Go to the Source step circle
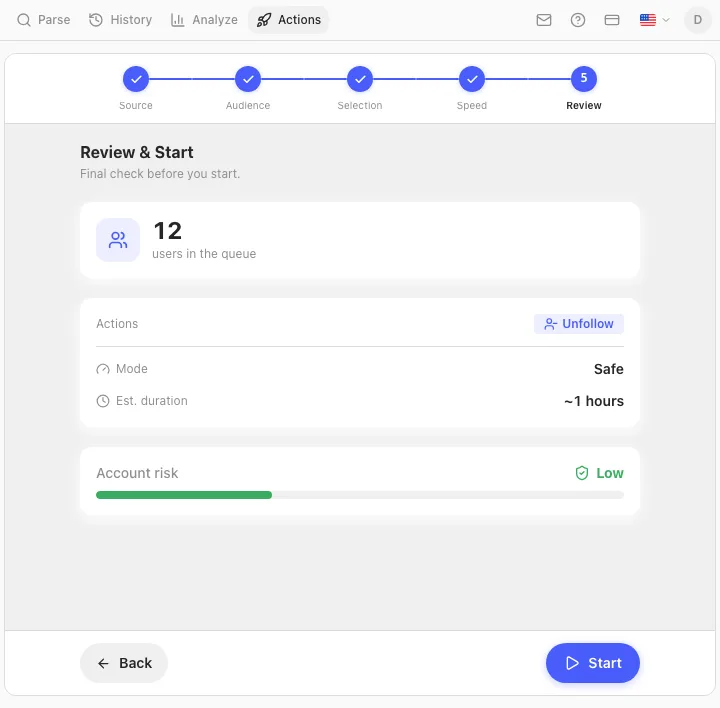 click(136, 79)
